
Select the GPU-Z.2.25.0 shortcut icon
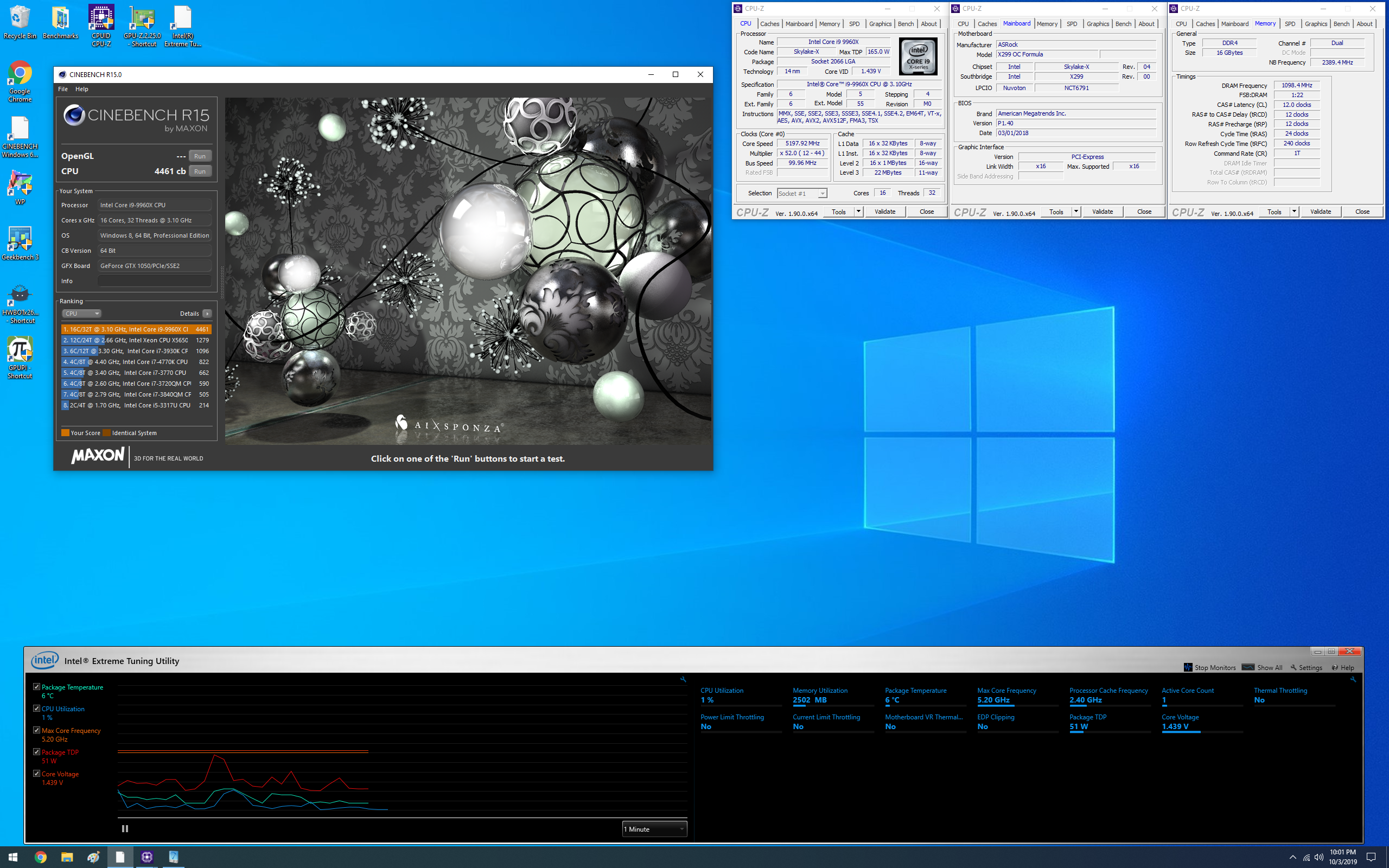click(142, 27)
